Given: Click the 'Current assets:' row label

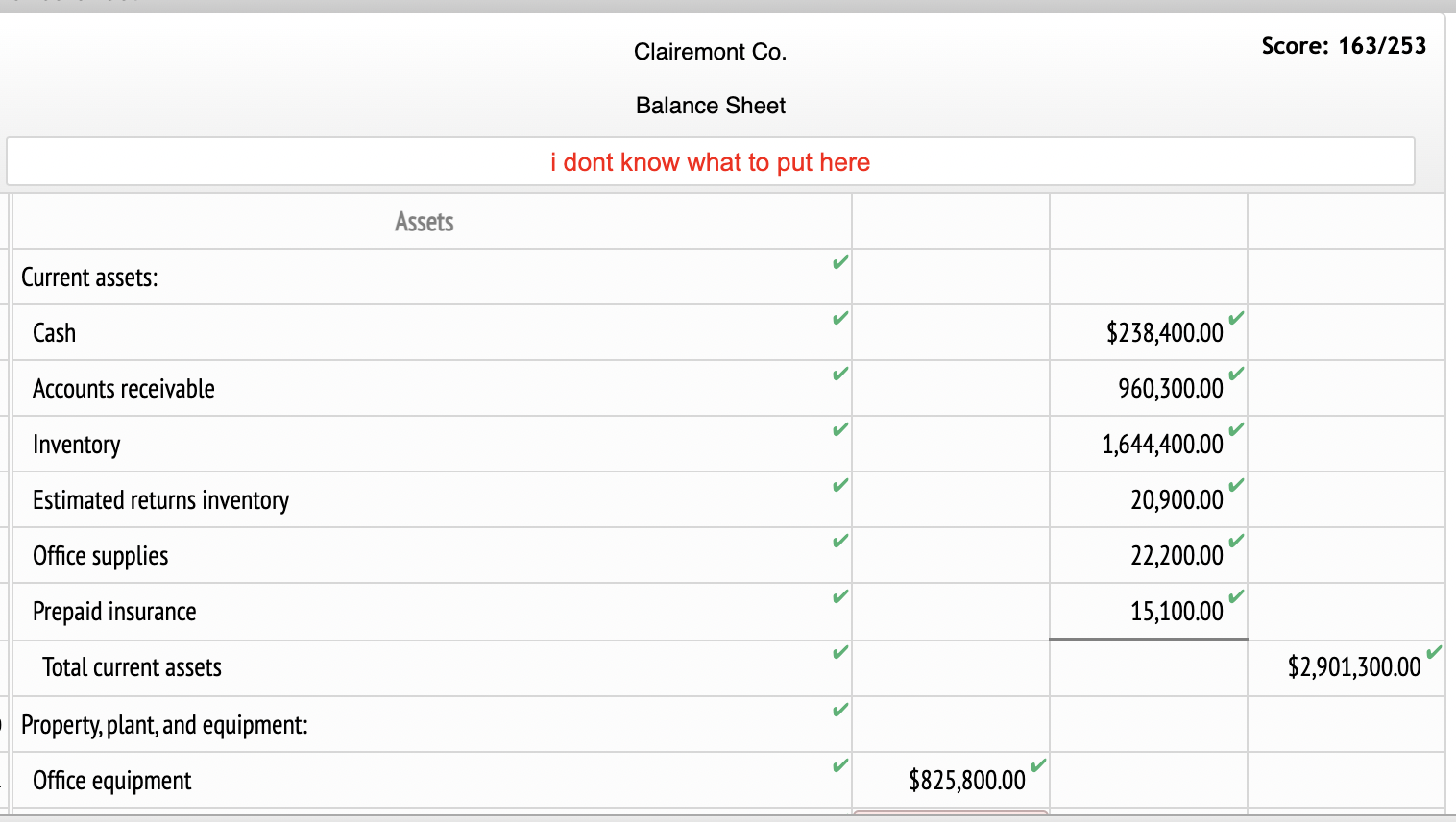Looking at the screenshot, I should click(x=89, y=278).
